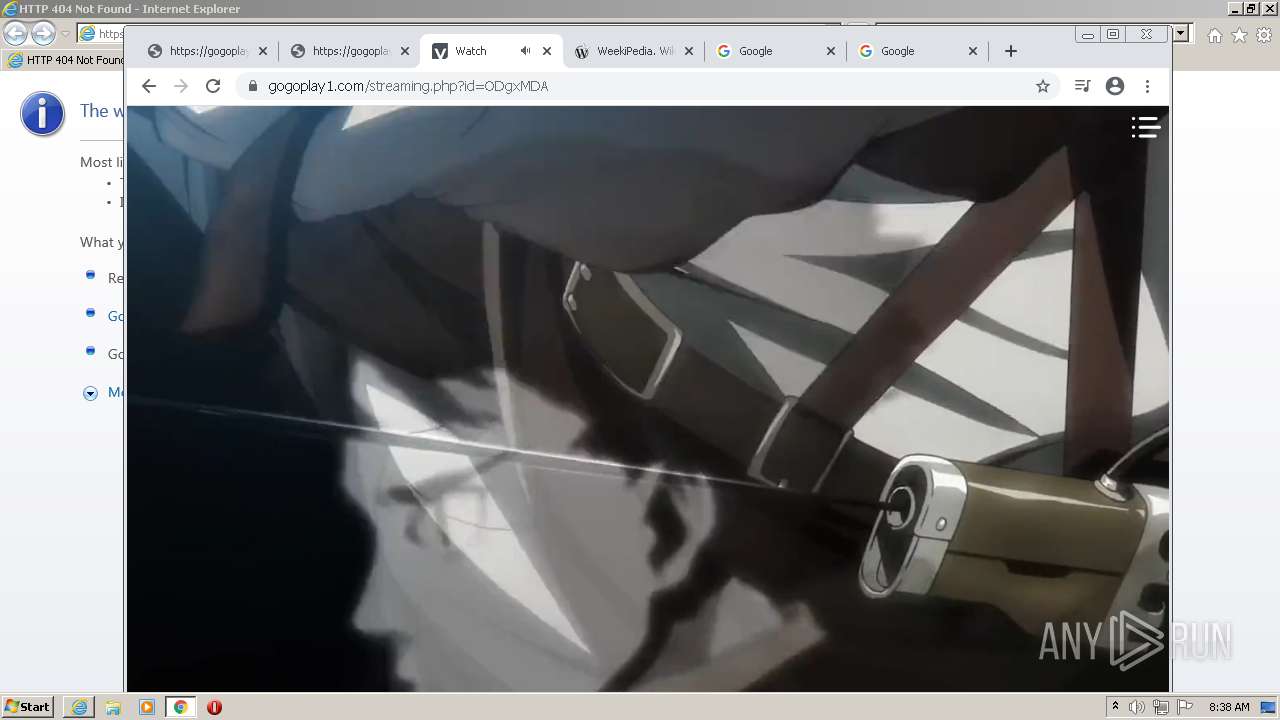Image resolution: width=1280 pixels, height=720 pixels.
Task: Go forward in Chrome
Action: coord(181,86)
